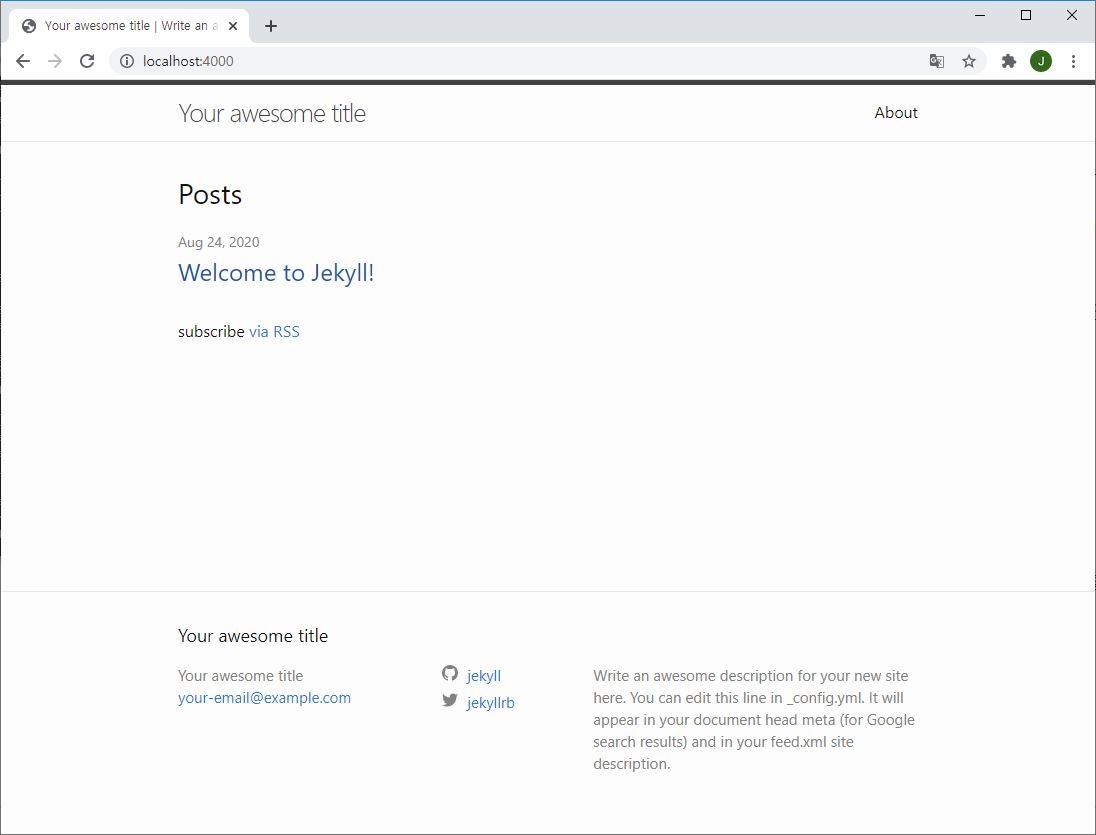Click the site description paragraph in footer
Screen dimensions: 1096x835
click(x=754, y=720)
